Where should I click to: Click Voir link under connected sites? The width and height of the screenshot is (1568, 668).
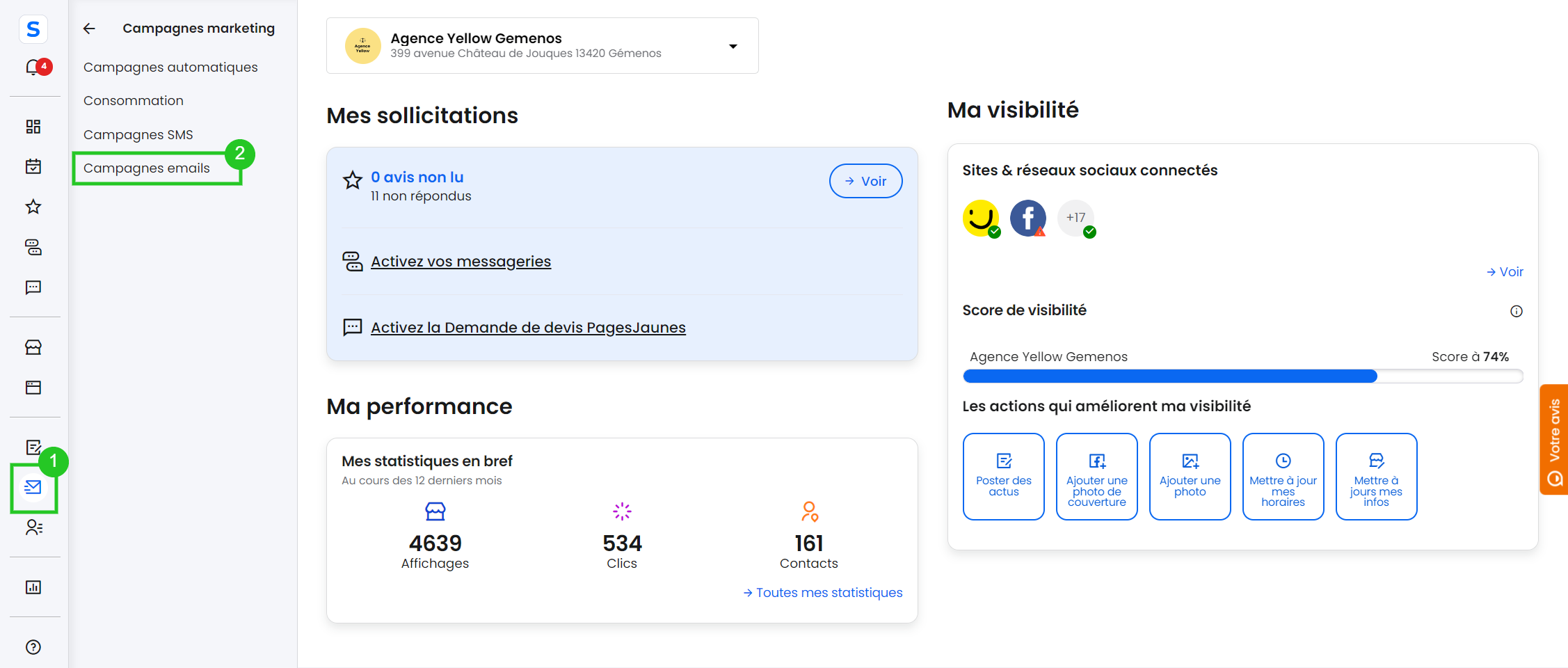[x=1505, y=272]
